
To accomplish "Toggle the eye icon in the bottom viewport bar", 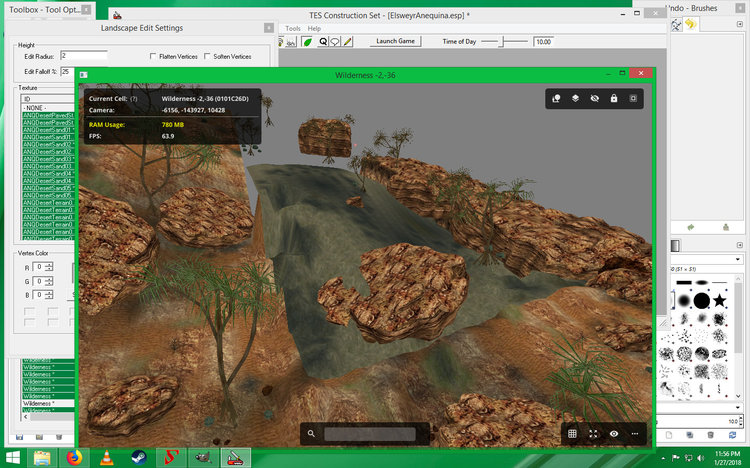I will pyautogui.click(x=614, y=434).
